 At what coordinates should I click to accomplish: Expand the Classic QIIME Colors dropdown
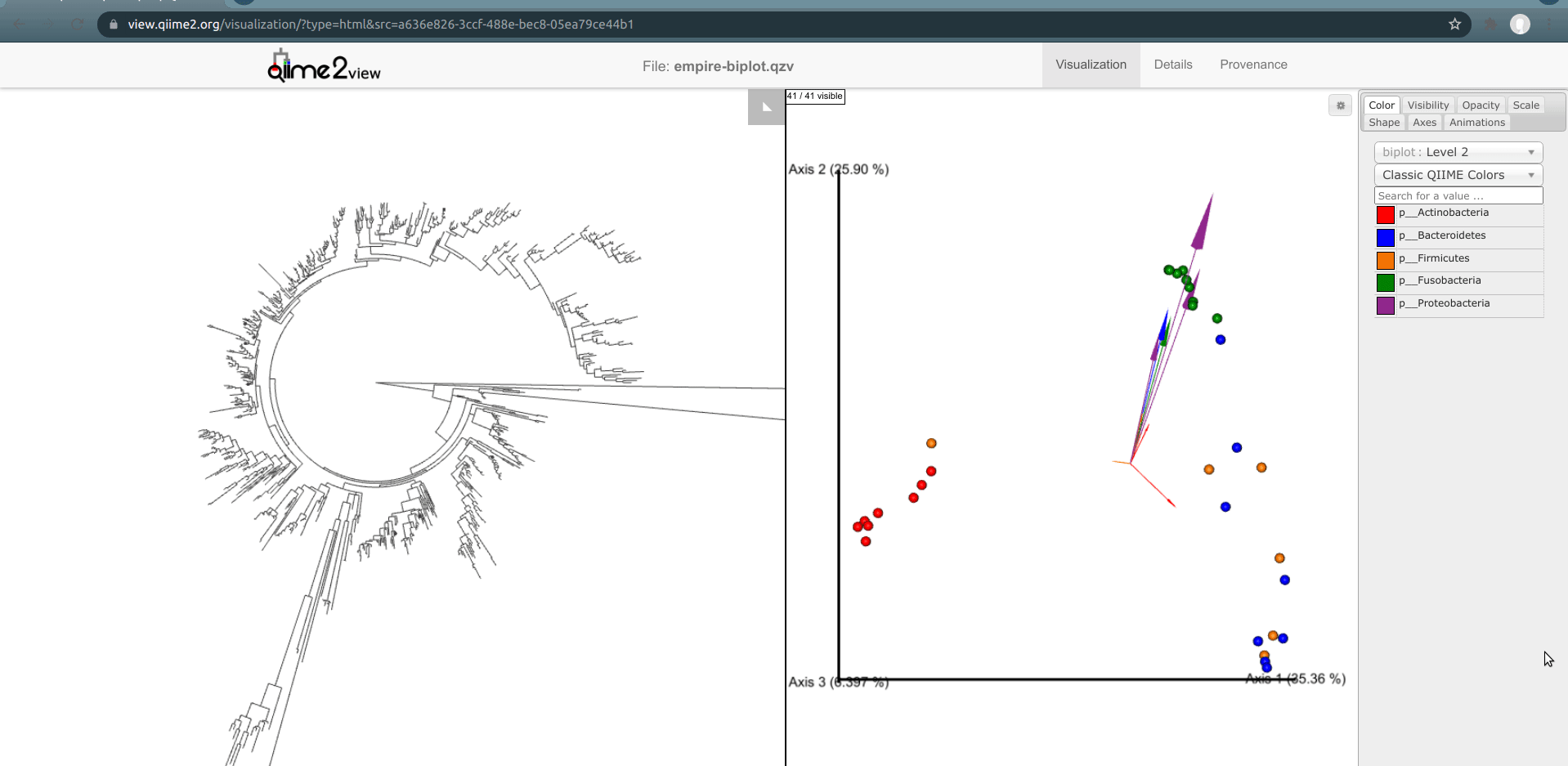[x=1458, y=175]
